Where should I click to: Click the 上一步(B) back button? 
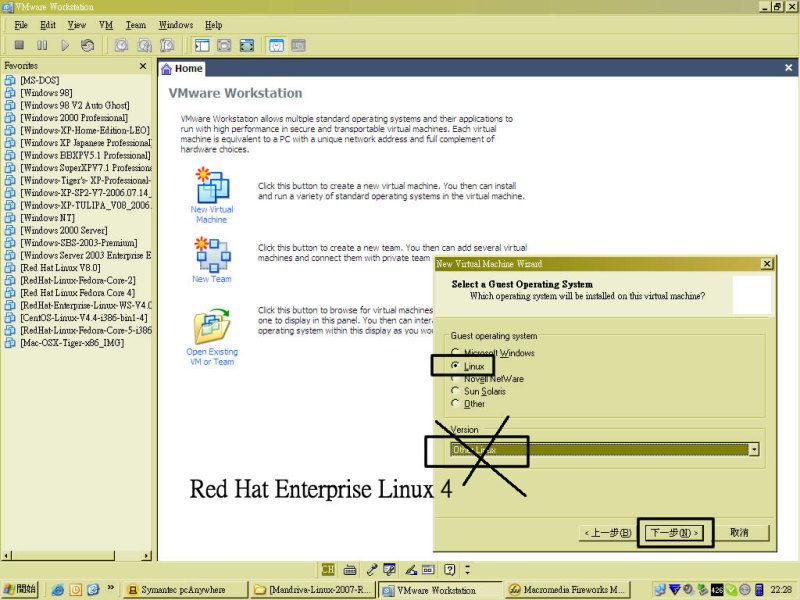608,533
